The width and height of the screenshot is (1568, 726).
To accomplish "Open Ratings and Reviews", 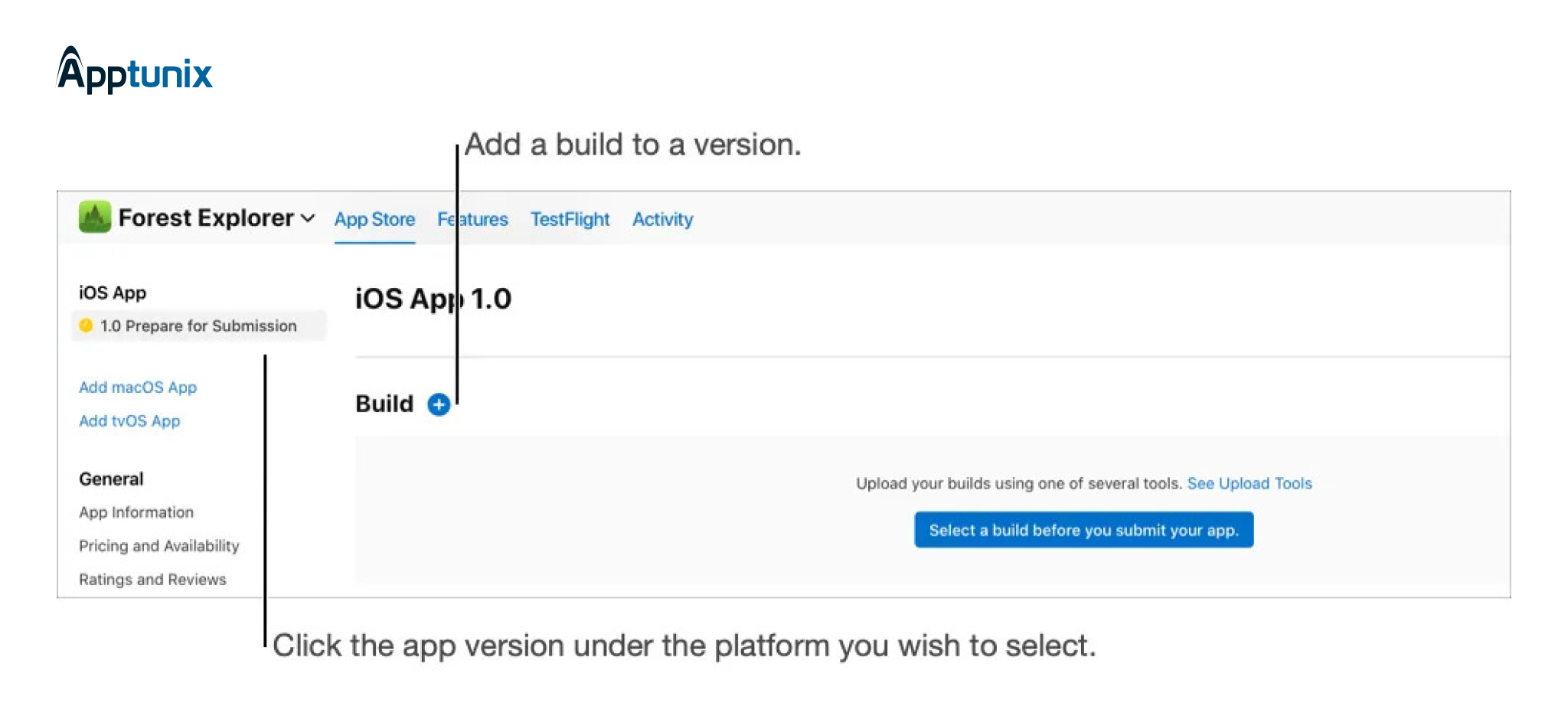I will (152, 579).
